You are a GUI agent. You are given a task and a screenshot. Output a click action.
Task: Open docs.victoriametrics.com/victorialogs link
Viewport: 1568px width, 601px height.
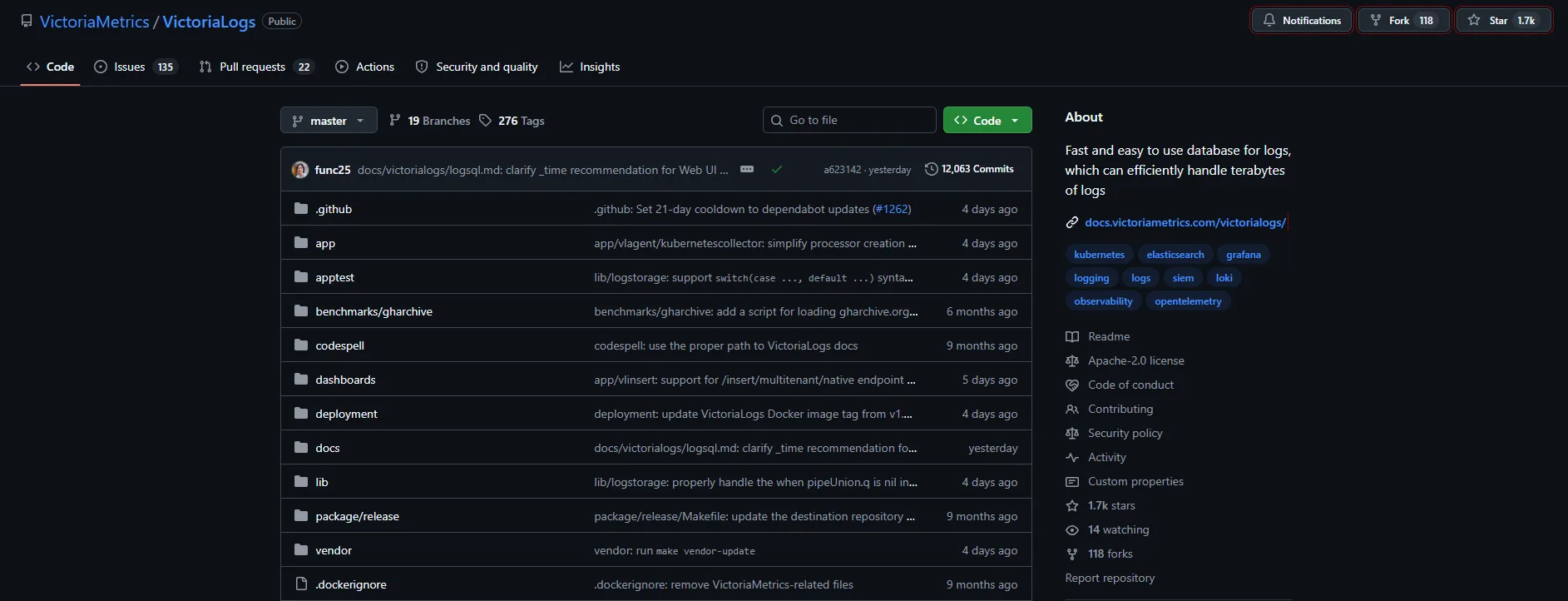click(x=1185, y=222)
